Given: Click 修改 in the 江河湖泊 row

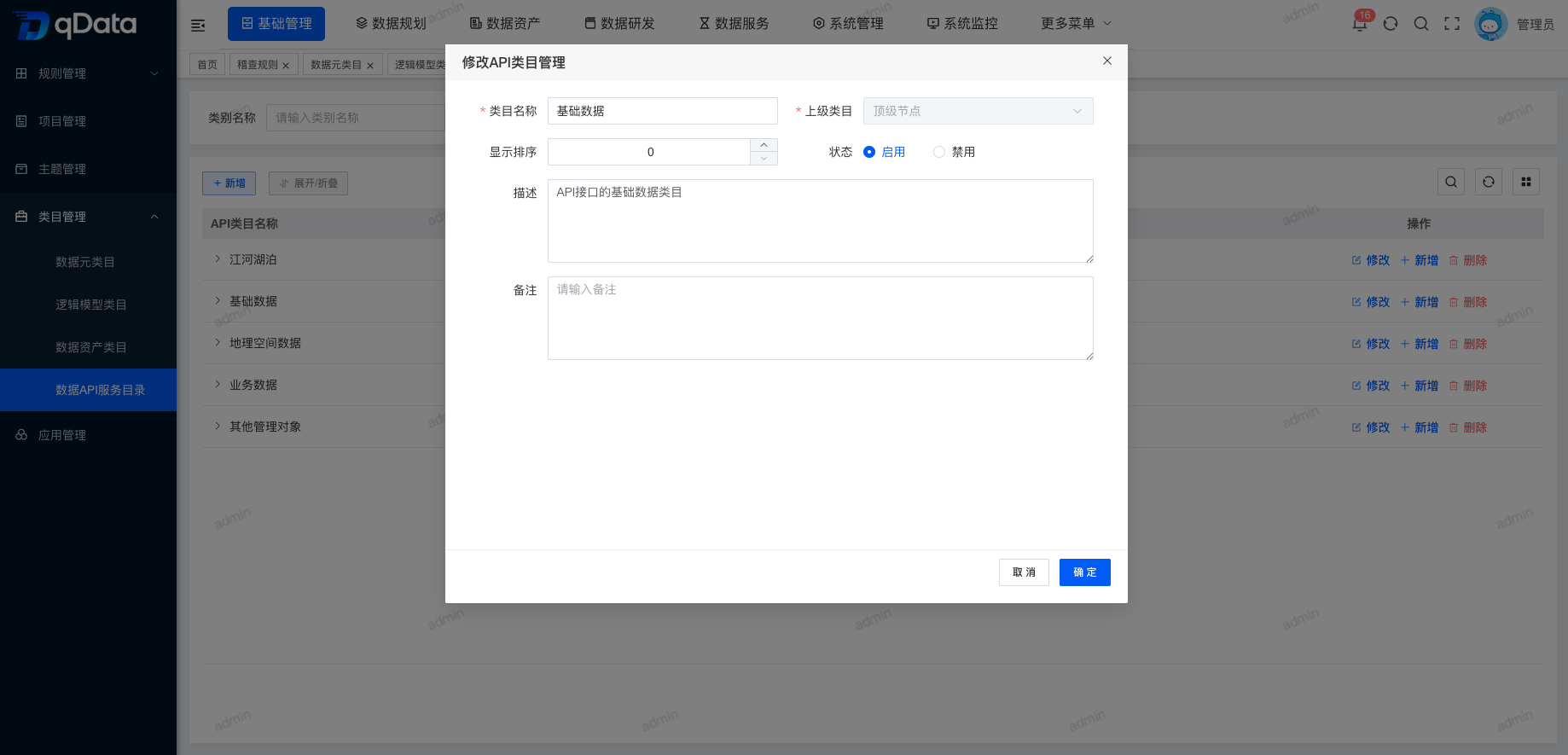Looking at the screenshot, I should [1371, 260].
